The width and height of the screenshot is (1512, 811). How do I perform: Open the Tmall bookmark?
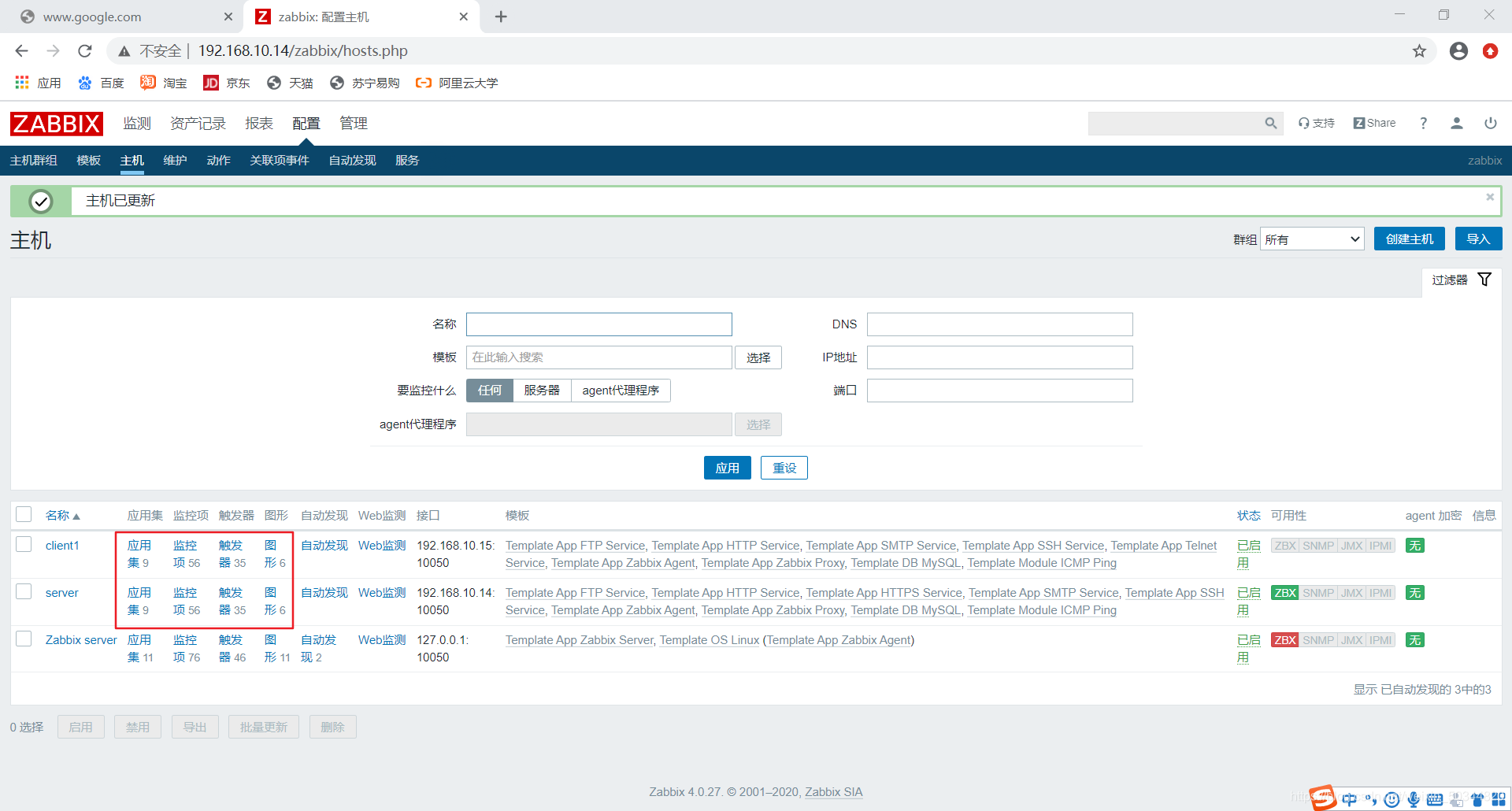(x=289, y=83)
